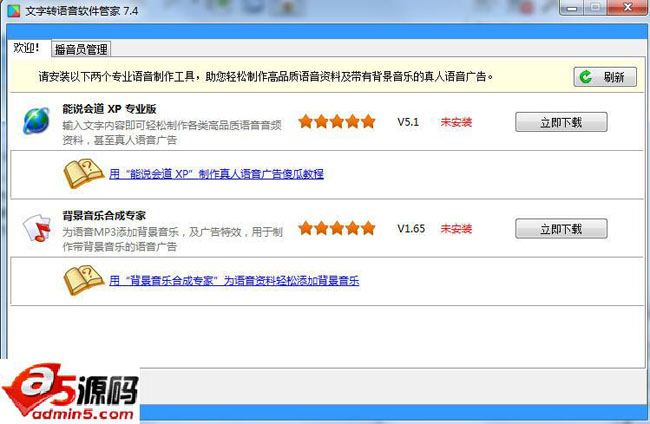Download 背景音乐合成专家 with 立即下载
Viewport: 650px width, 424px height.
(561, 229)
